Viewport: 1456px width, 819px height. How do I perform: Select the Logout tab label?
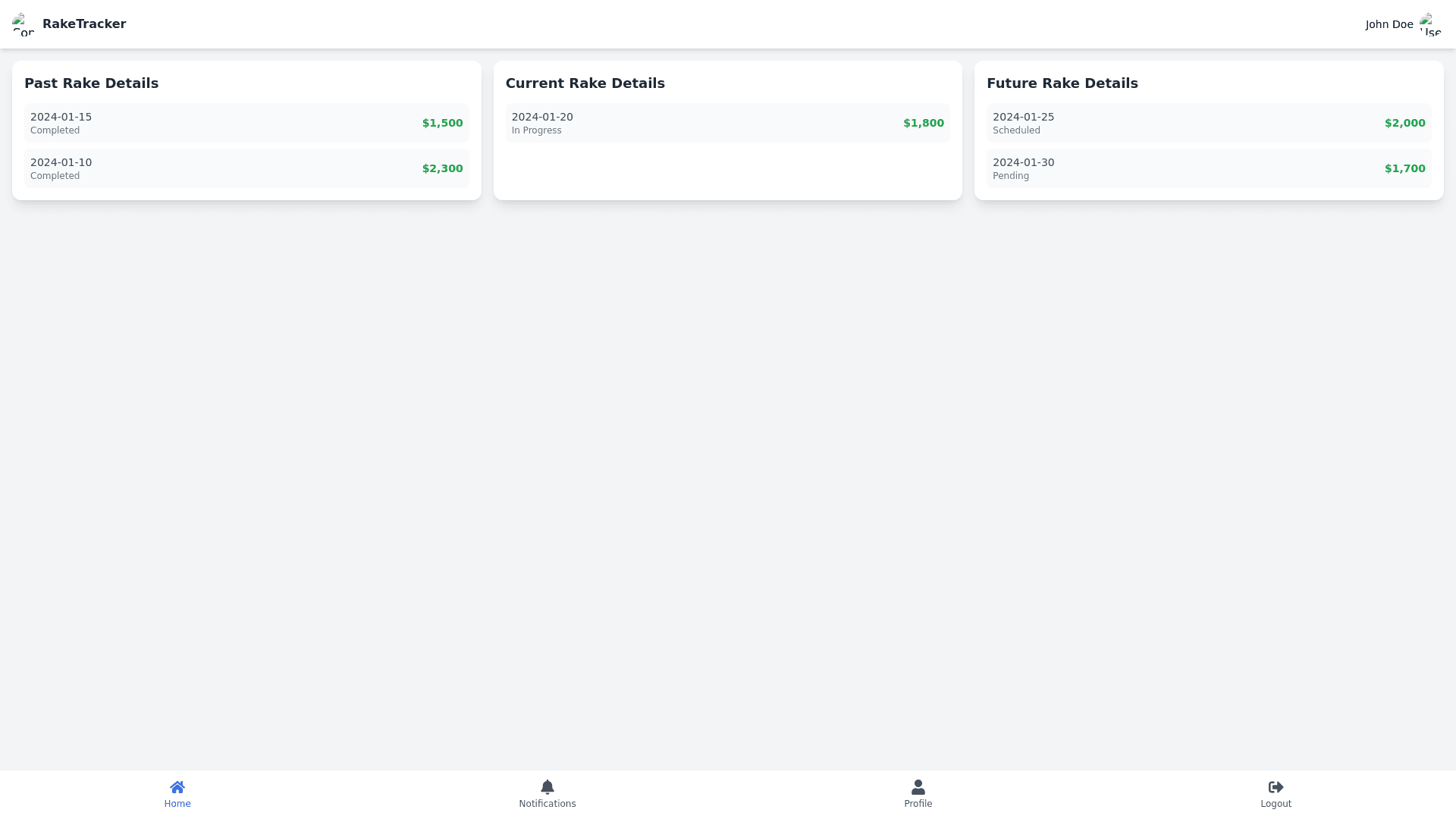click(1276, 804)
